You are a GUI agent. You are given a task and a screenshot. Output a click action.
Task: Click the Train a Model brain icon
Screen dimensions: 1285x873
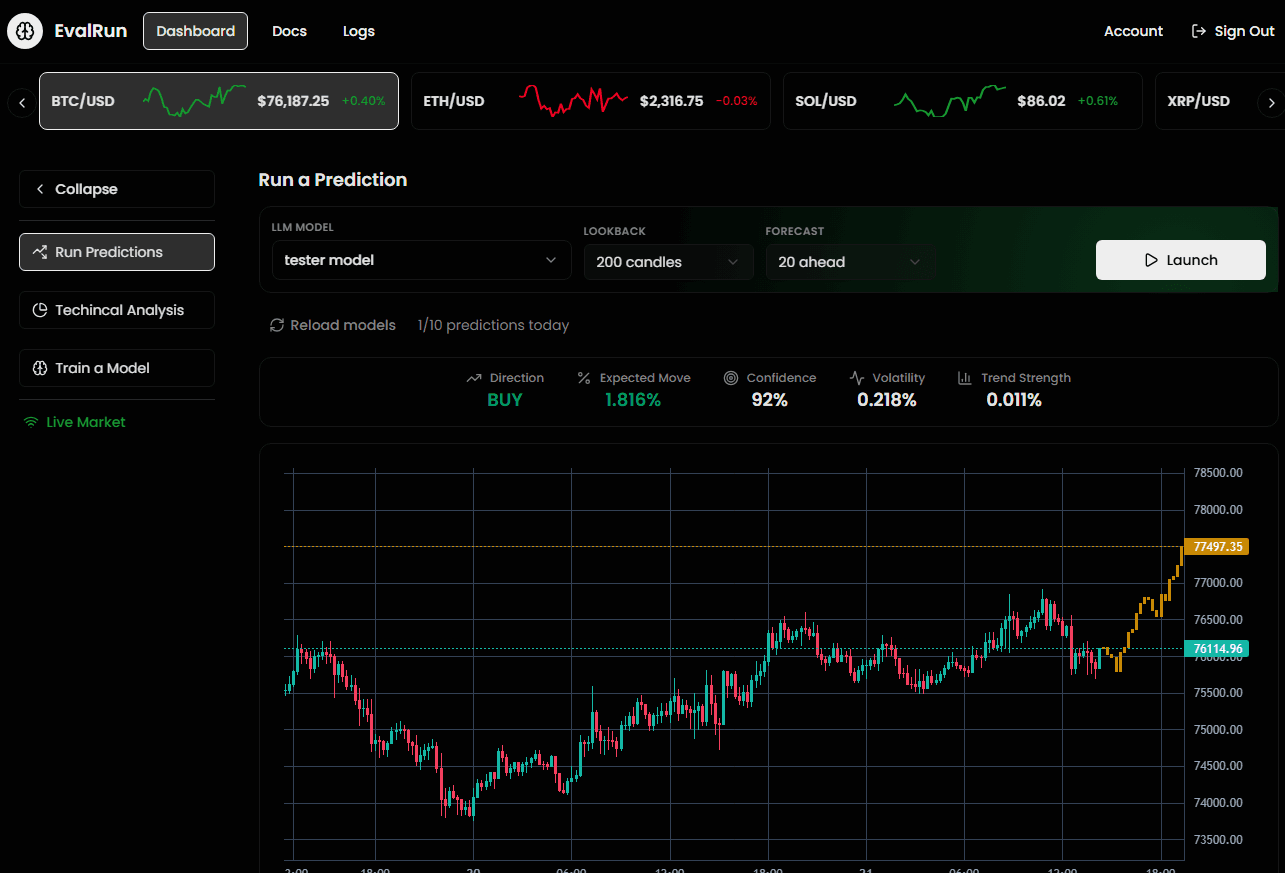(x=40, y=368)
